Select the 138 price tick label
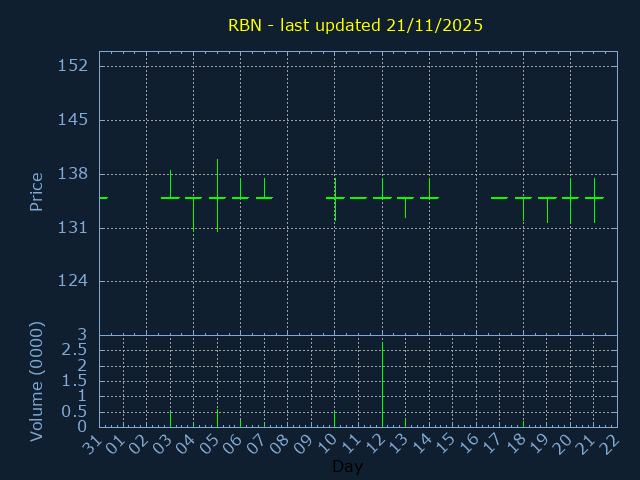The height and width of the screenshot is (480, 640). (73, 174)
